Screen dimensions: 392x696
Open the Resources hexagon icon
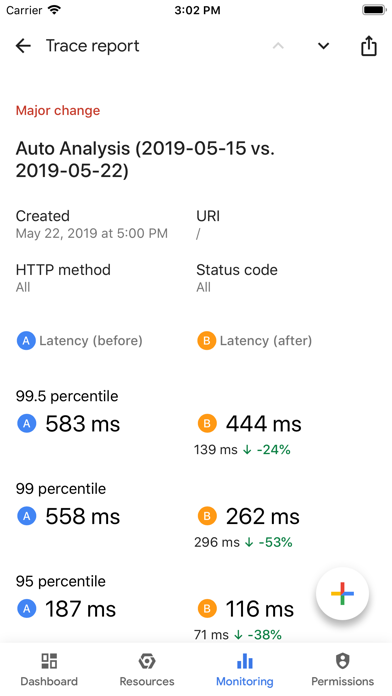(x=147, y=661)
